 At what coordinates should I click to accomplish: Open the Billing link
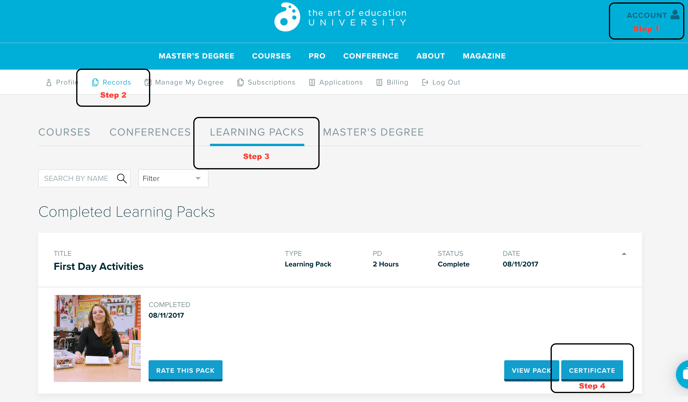397,83
